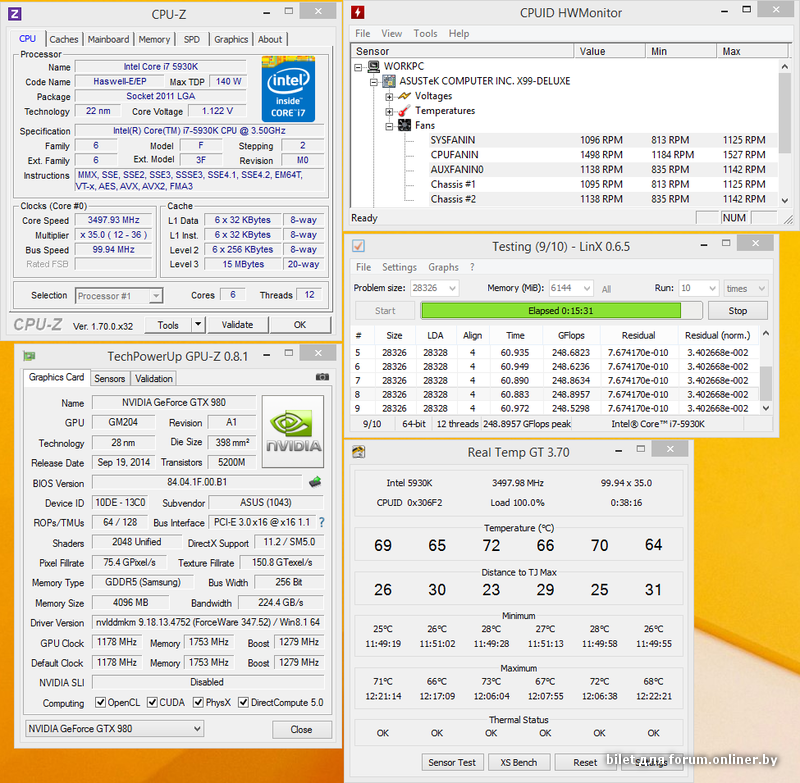Open the Sensors tab in GPU-Z
This screenshot has height=783, width=800.
click(110, 378)
